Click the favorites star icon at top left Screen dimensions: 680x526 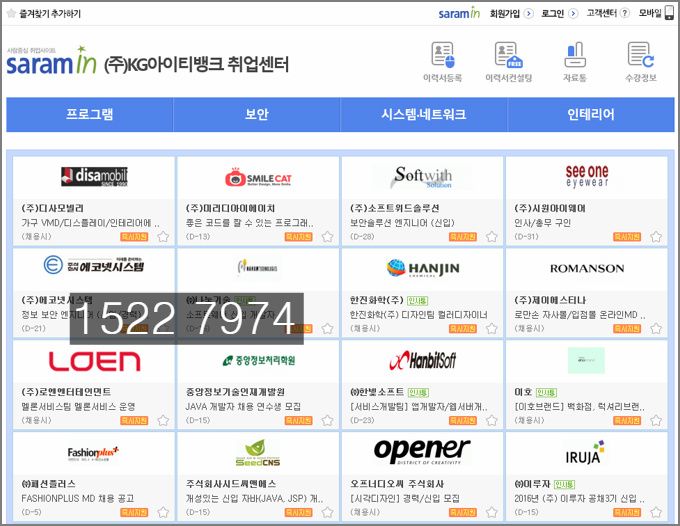coord(11,13)
